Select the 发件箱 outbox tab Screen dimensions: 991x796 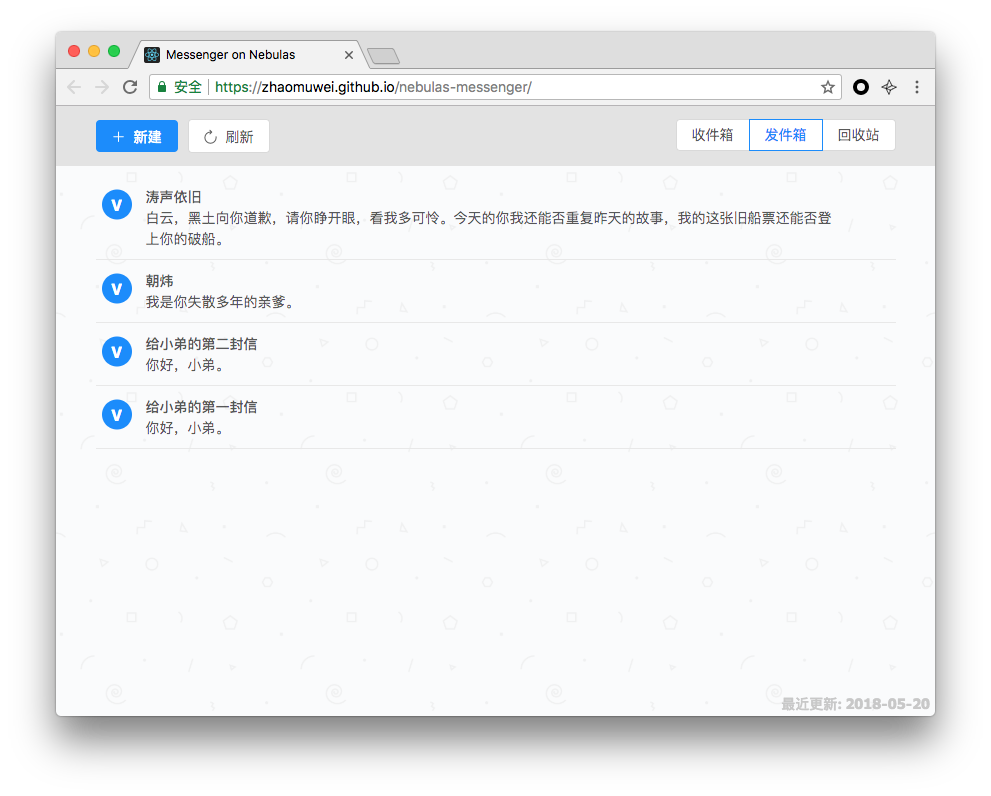coord(786,135)
